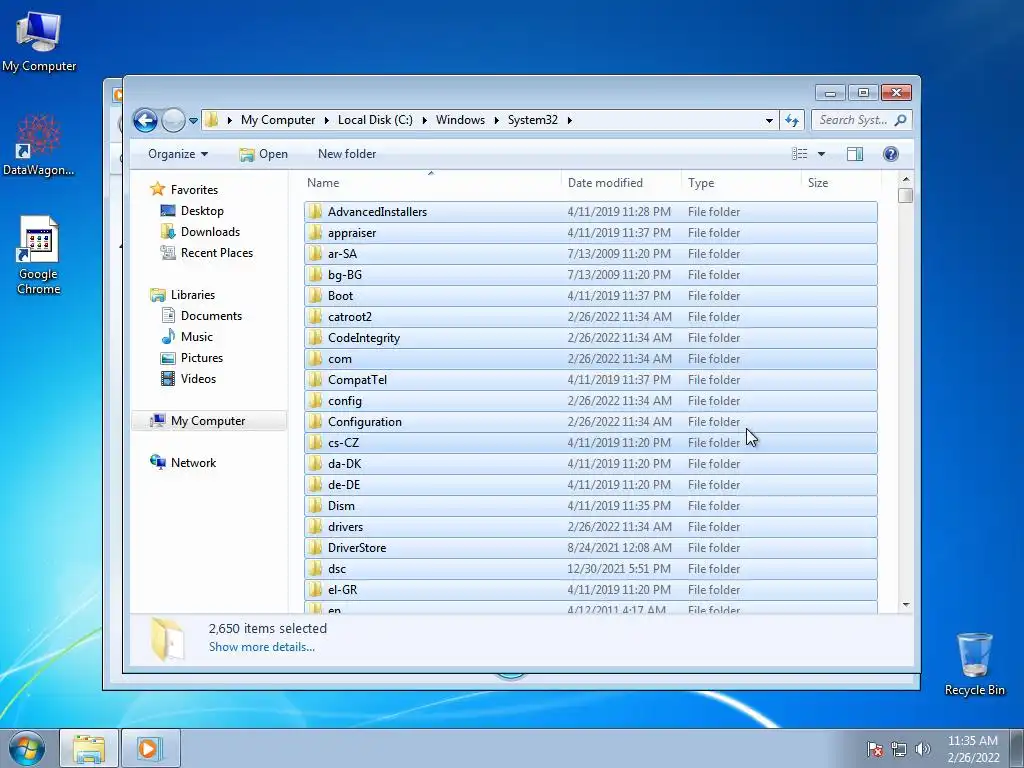
Task: Open the Videos library
Action: tap(198, 379)
